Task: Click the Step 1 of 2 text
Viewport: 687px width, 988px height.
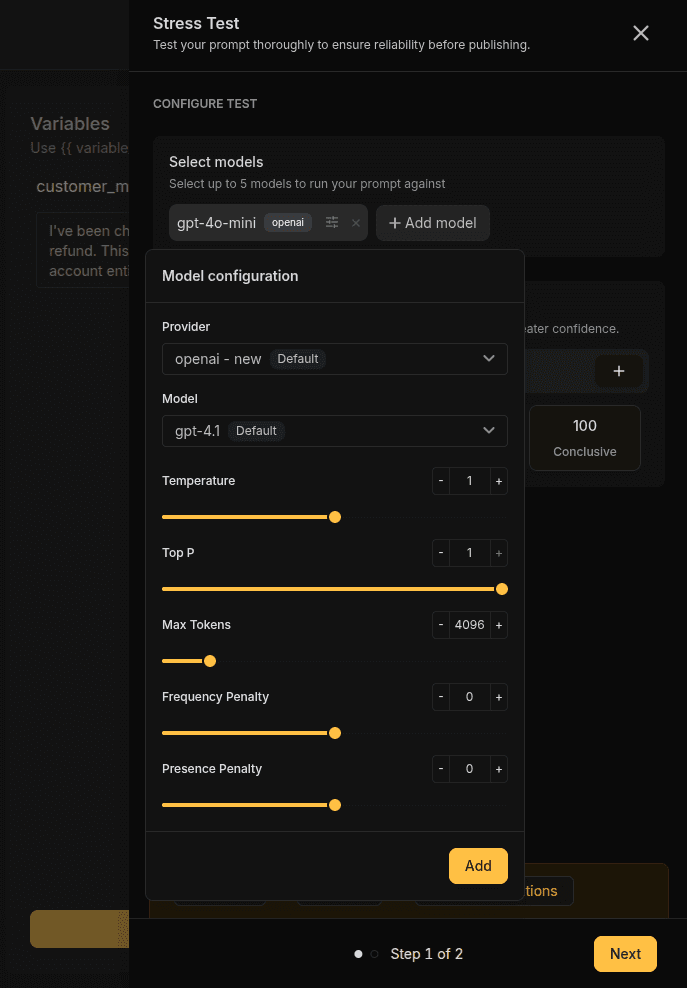Action: pyautogui.click(x=427, y=954)
